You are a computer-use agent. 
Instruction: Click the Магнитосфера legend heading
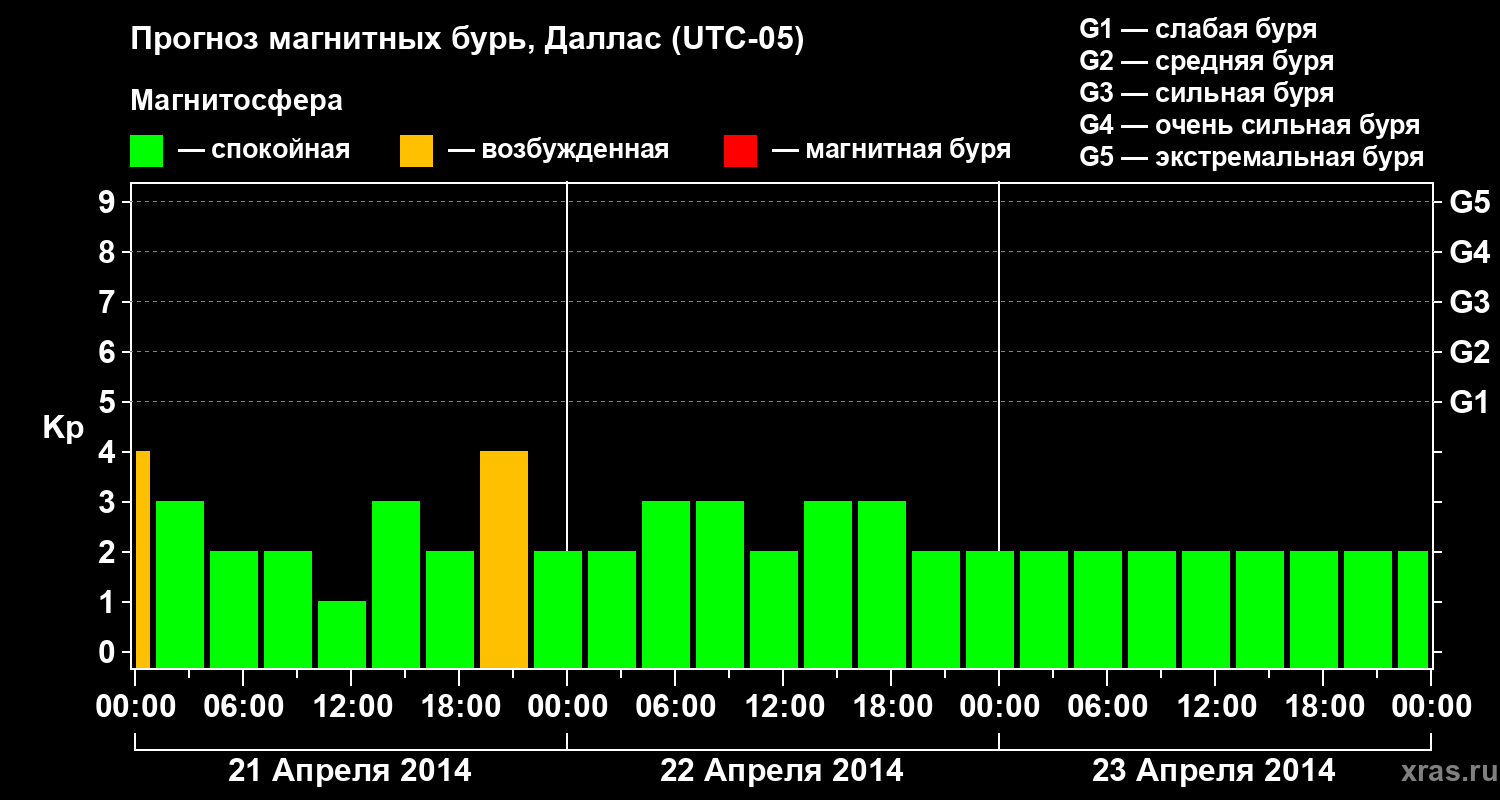tap(237, 101)
